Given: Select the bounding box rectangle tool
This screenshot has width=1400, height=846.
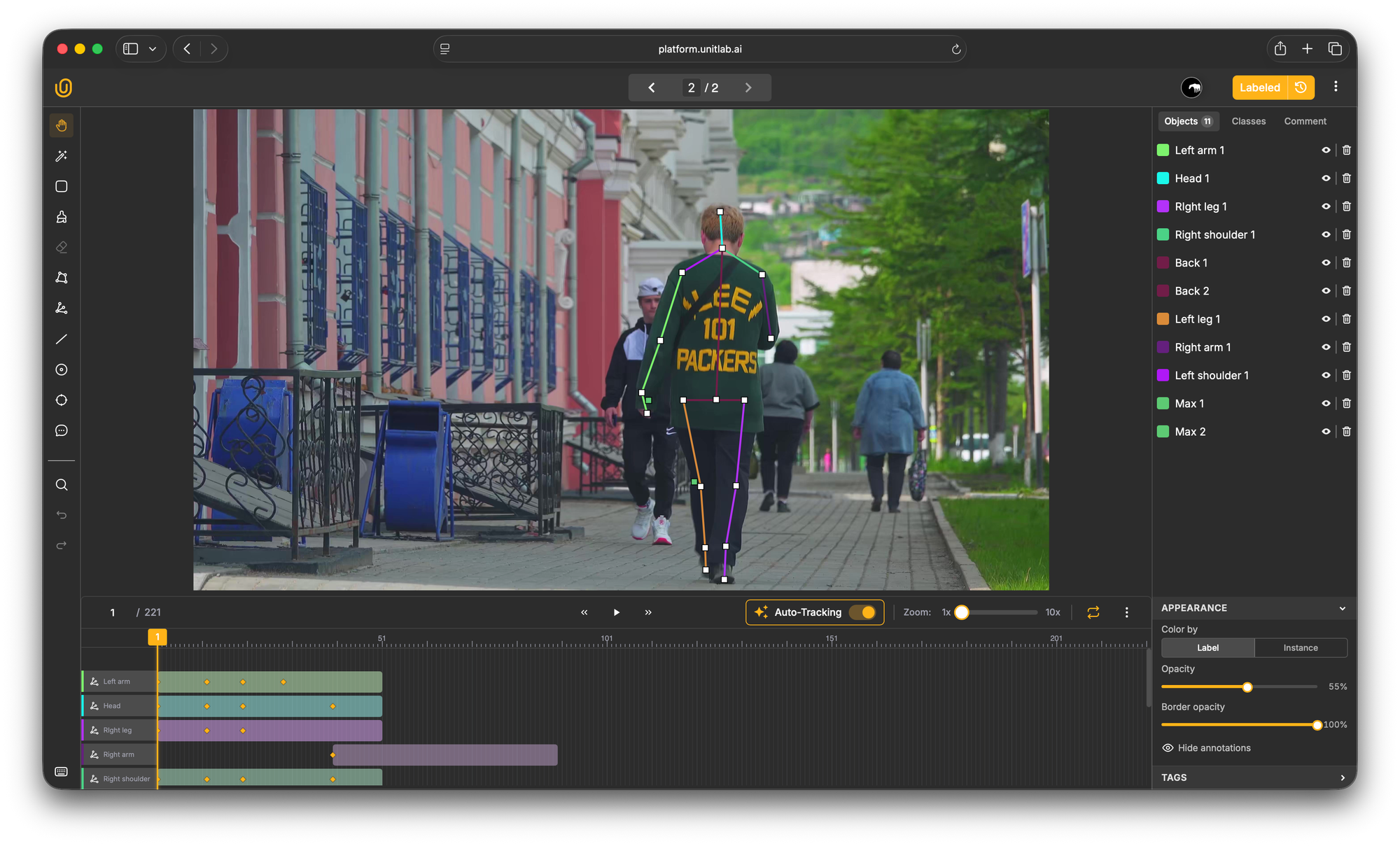Looking at the screenshot, I should pyautogui.click(x=62, y=186).
